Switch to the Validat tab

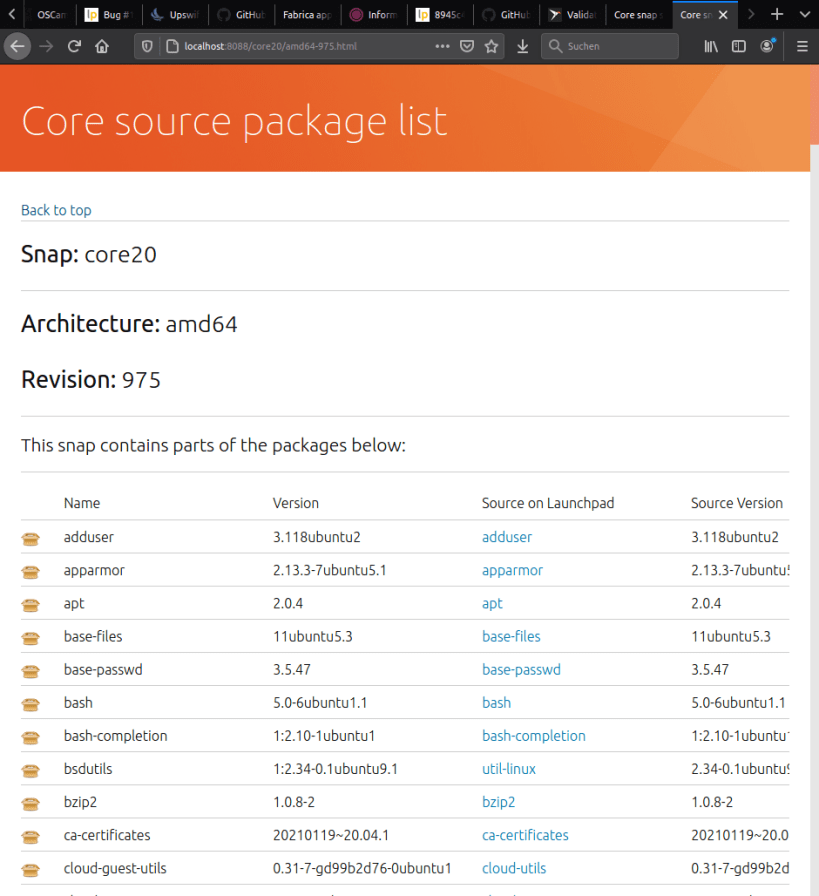(571, 15)
